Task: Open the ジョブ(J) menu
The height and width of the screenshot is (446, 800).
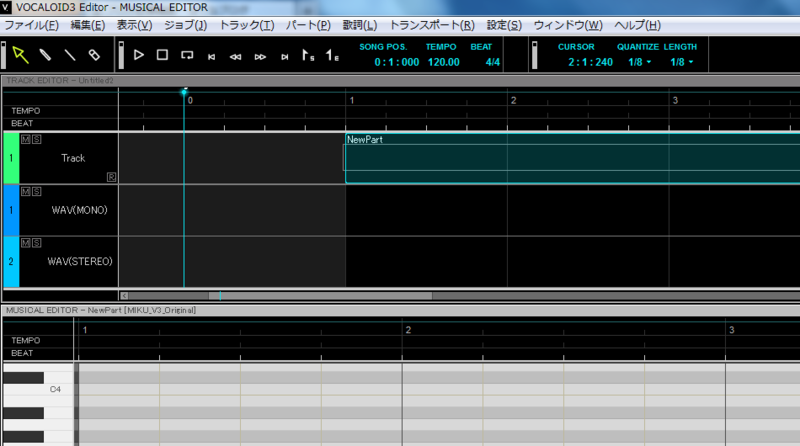Action: [186, 26]
